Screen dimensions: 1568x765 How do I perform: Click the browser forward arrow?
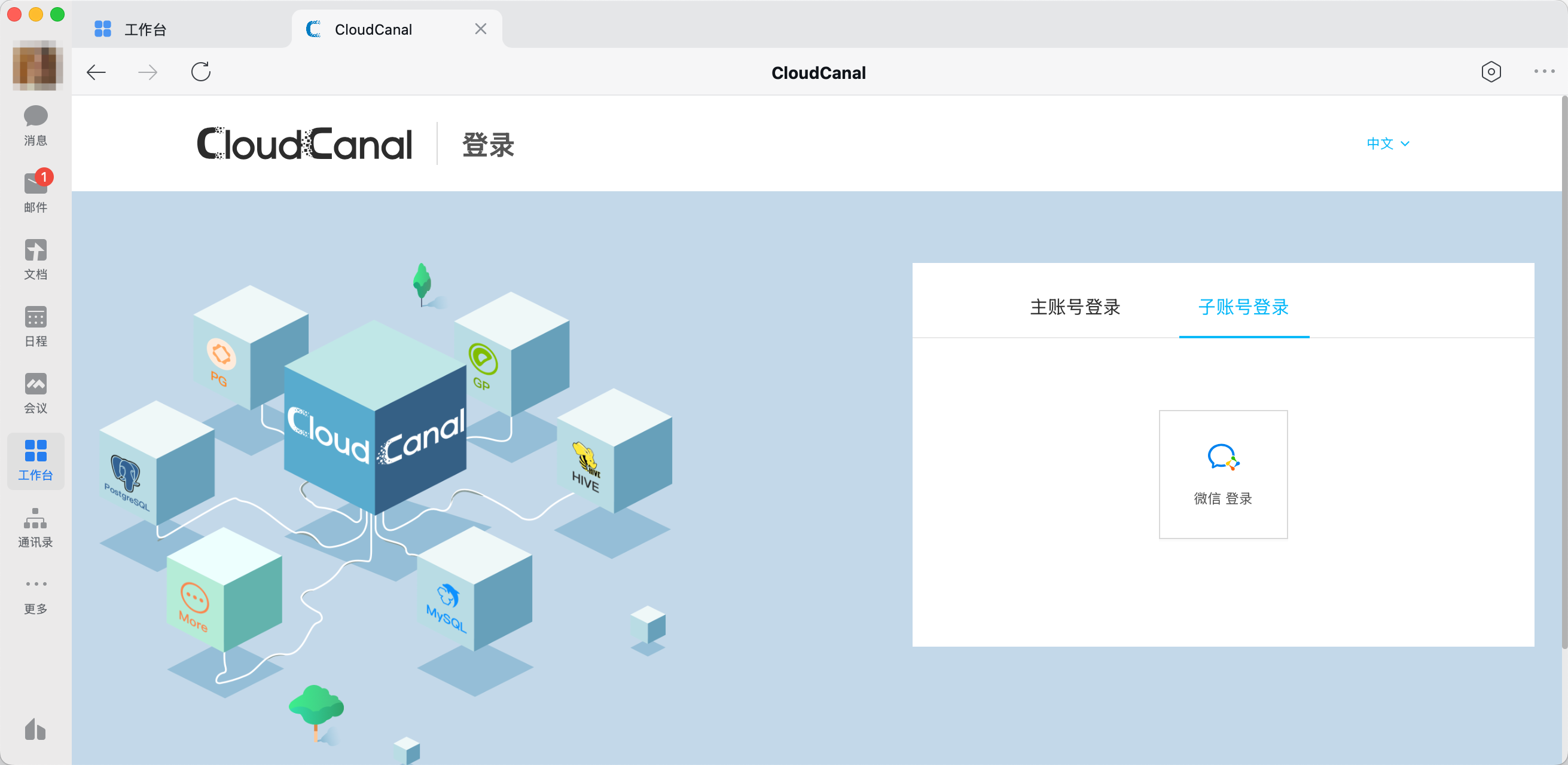(147, 72)
